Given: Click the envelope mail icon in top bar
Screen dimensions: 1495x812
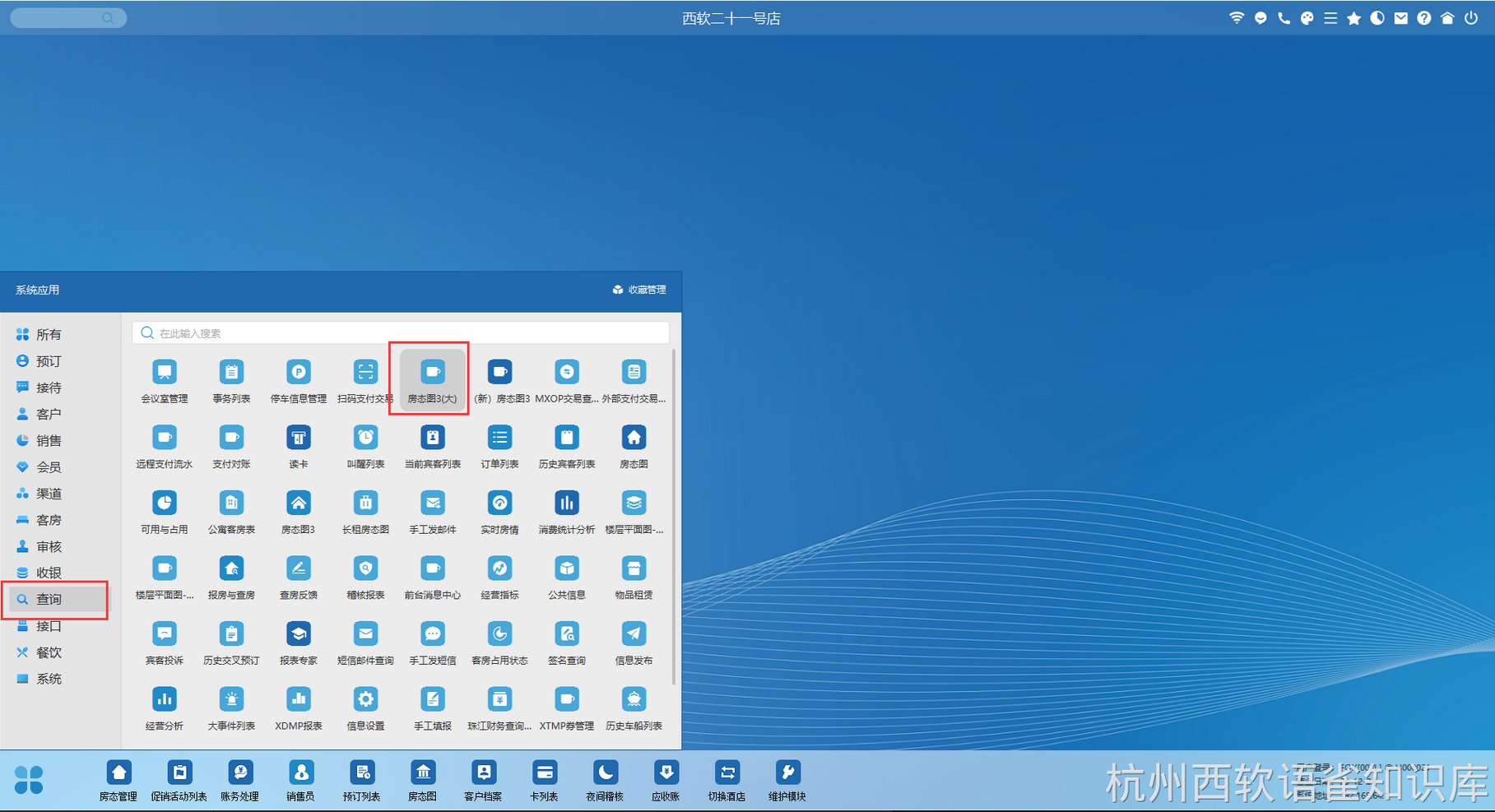Looking at the screenshot, I should [x=1400, y=18].
